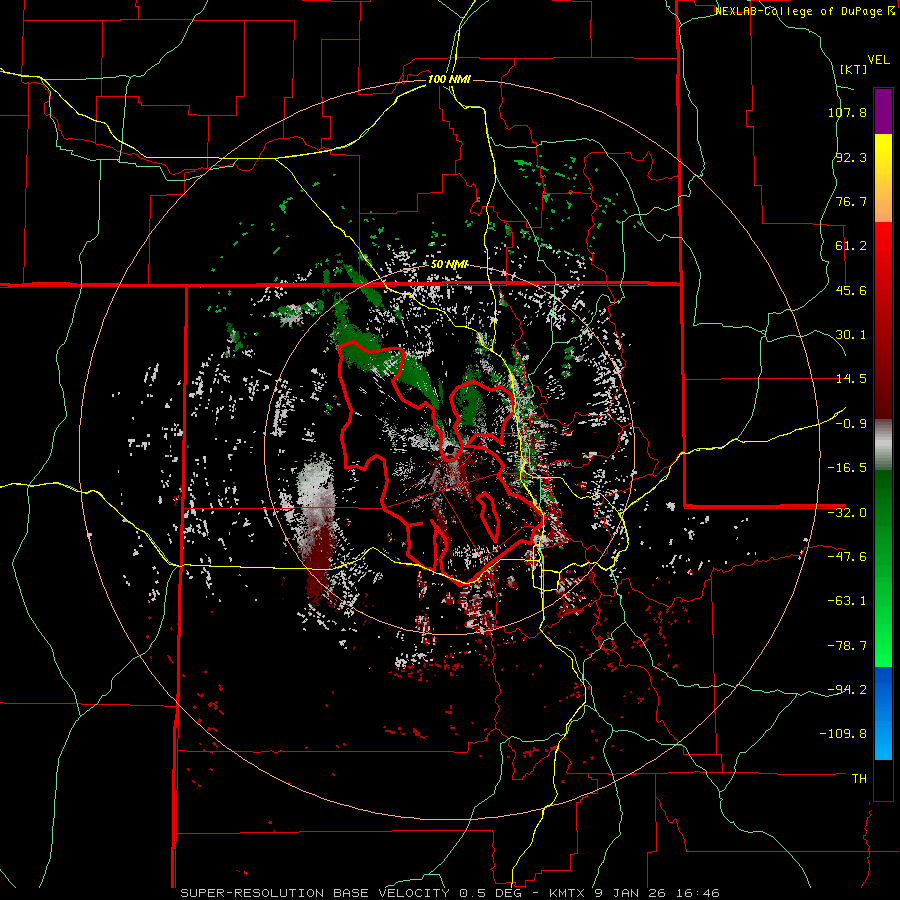Select the -109.8 legend value
The width and height of the screenshot is (900, 900).
[x=843, y=734]
